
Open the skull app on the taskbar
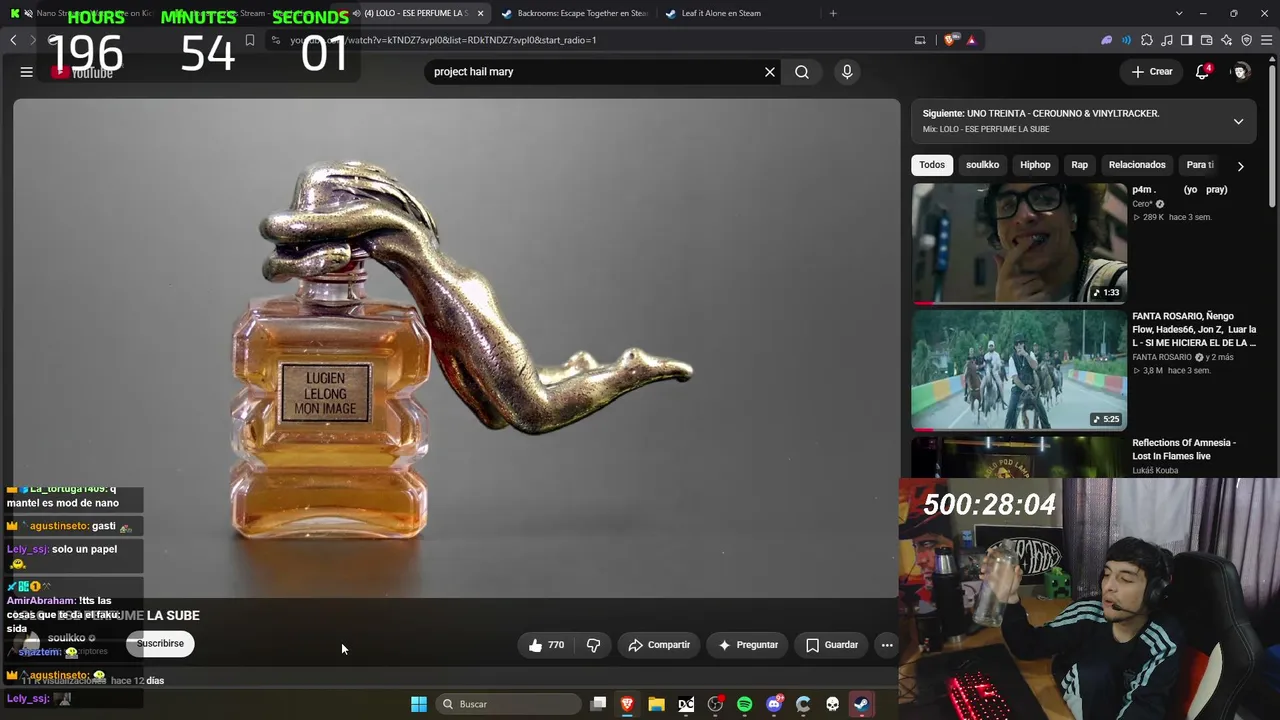[x=832, y=704]
